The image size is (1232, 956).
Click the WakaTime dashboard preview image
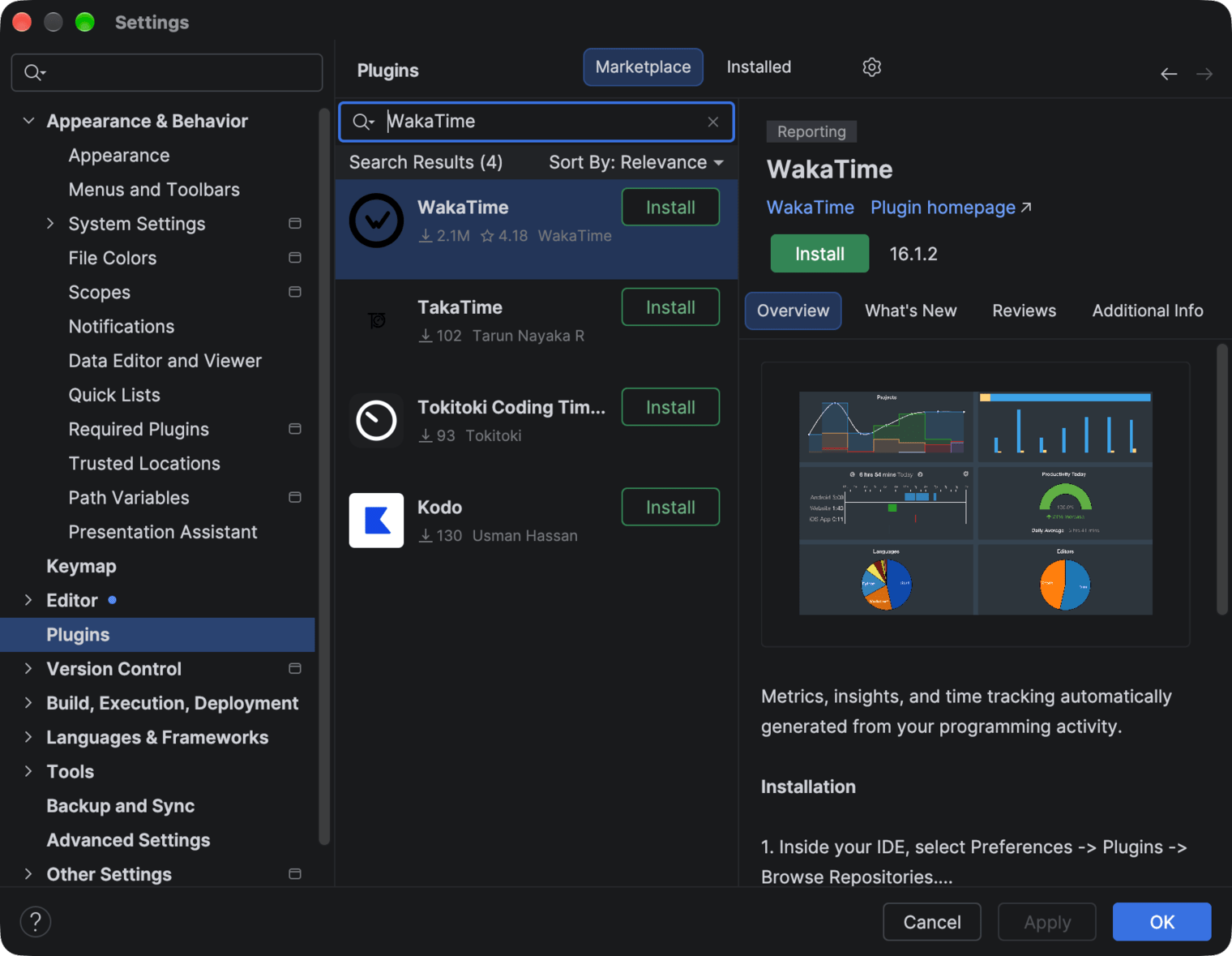coord(976,504)
